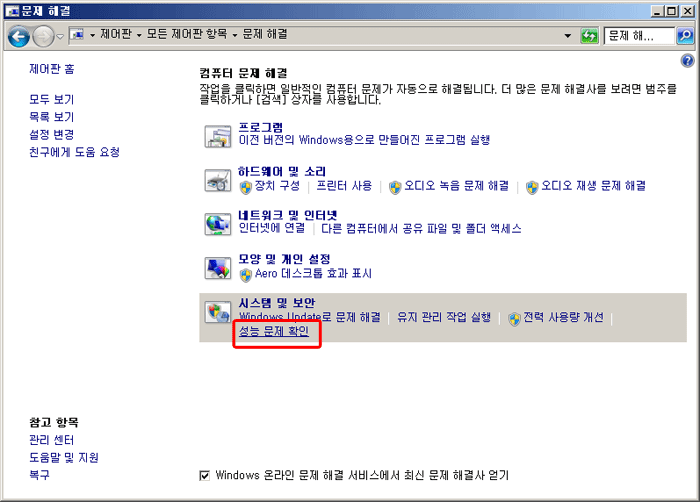Expand dropdown arrow after 모든 제어판 항목
This screenshot has width=700, height=502.
[x=234, y=35]
